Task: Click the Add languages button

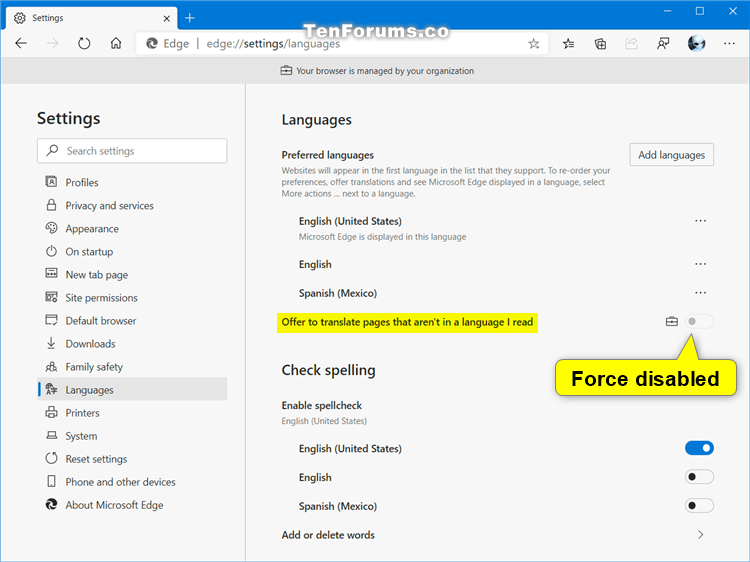Action: [x=672, y=154]
